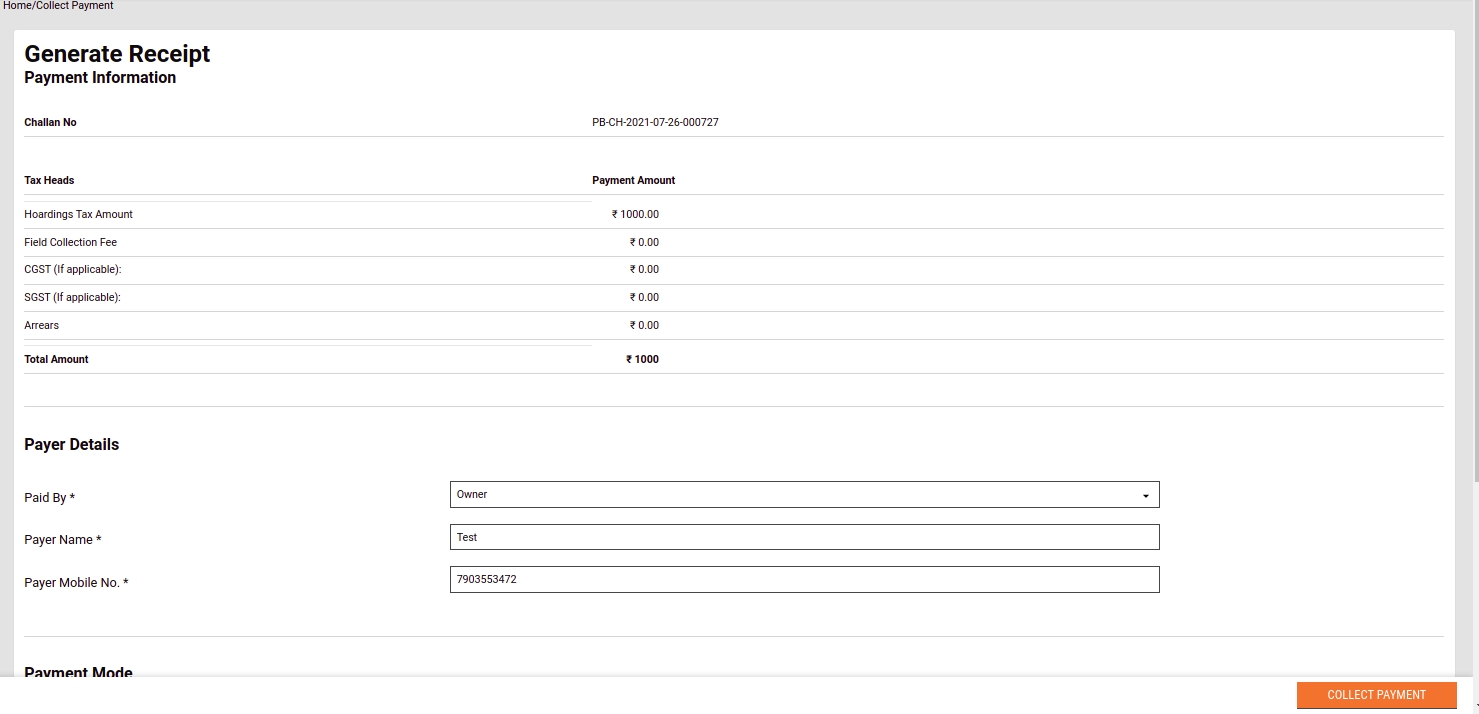Select the Hoardings Tax Amount row label

78,215
